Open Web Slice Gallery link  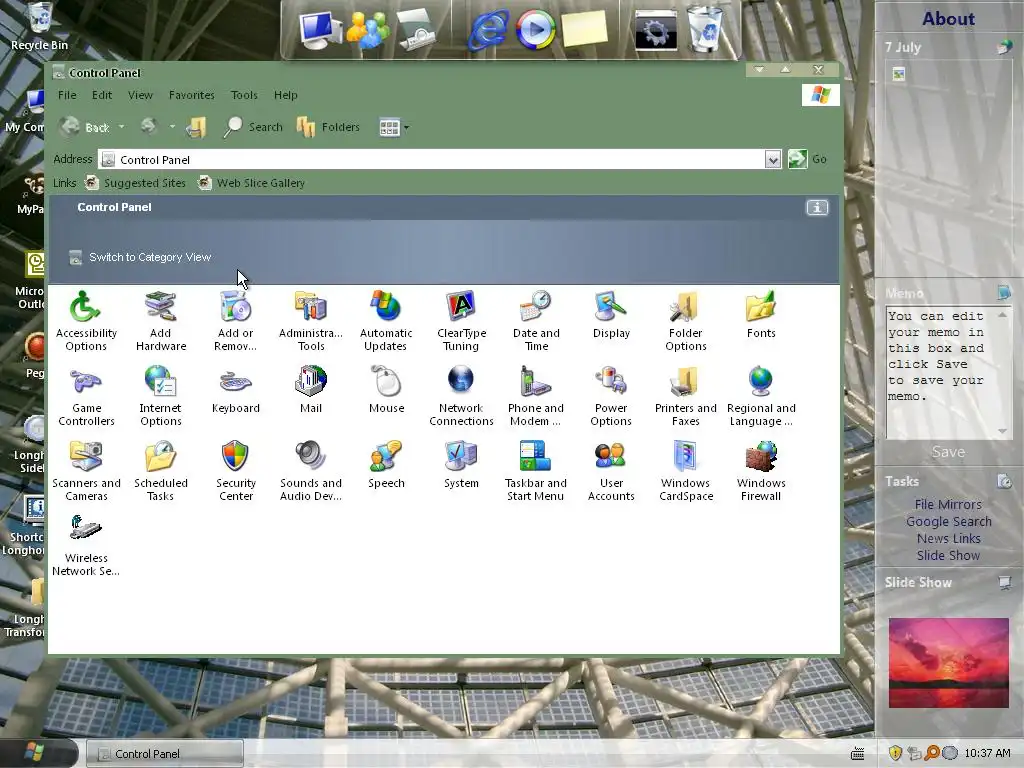(x=251, y=183)
